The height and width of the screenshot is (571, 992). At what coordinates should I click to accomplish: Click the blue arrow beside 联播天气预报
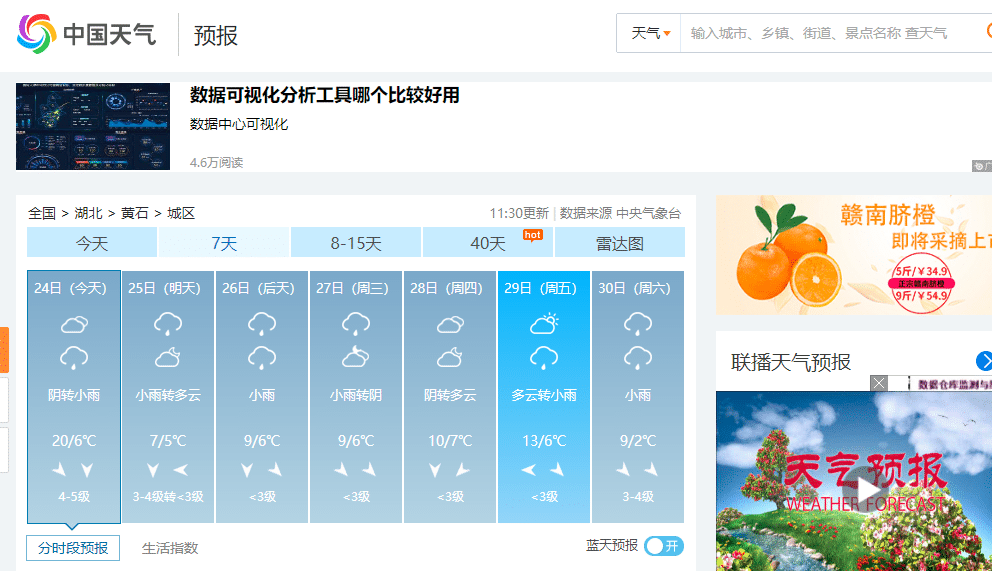coord(984,361)
